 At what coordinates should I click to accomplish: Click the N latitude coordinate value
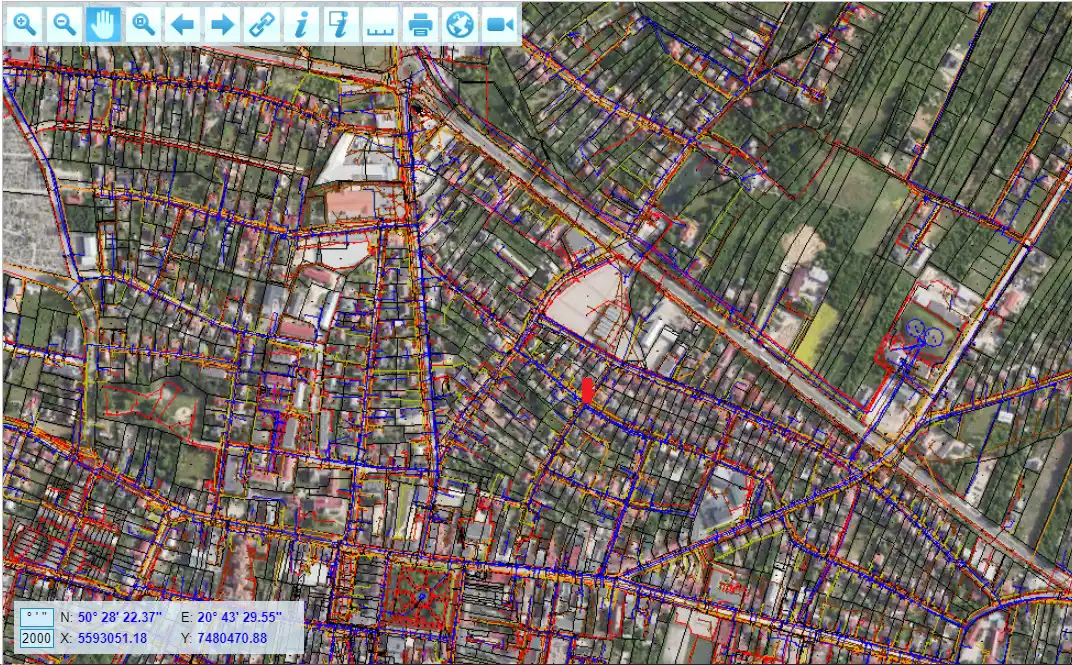coord(119,616)
